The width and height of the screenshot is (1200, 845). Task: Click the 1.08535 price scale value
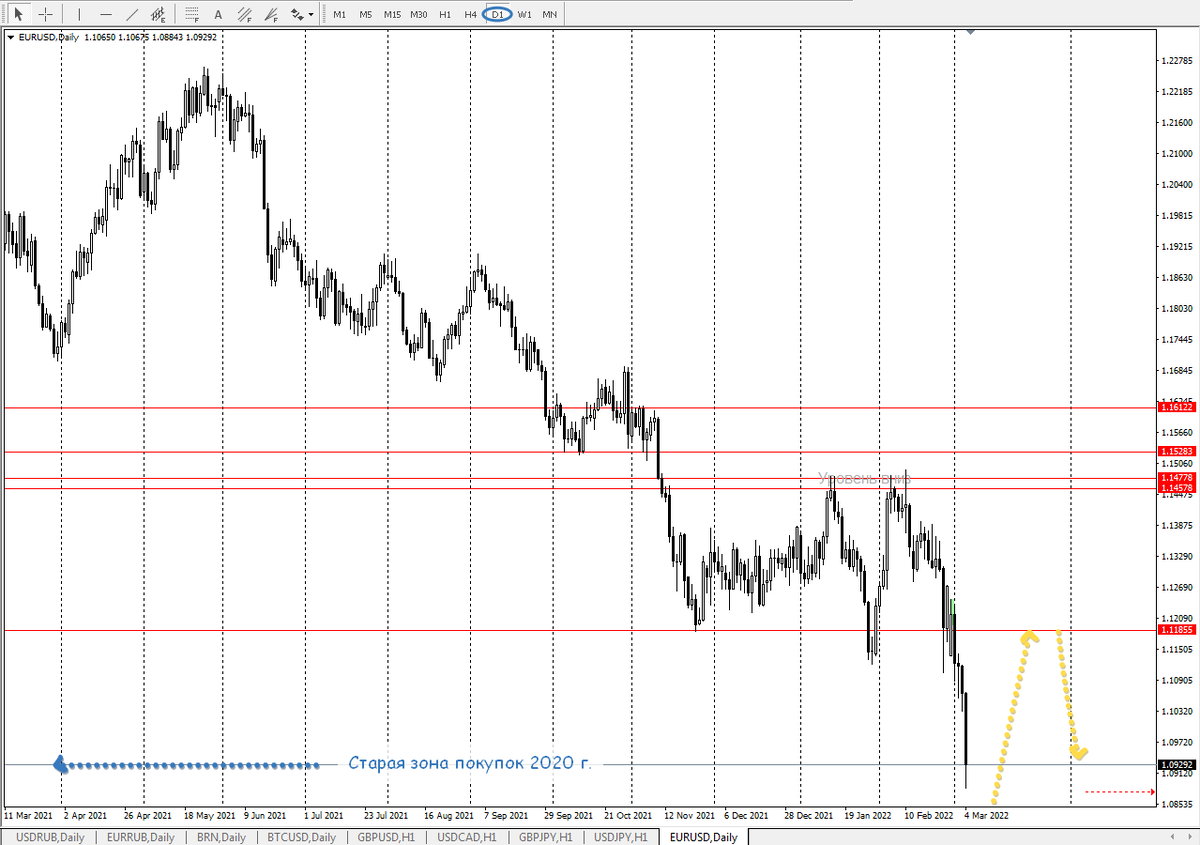[1177, 803]
